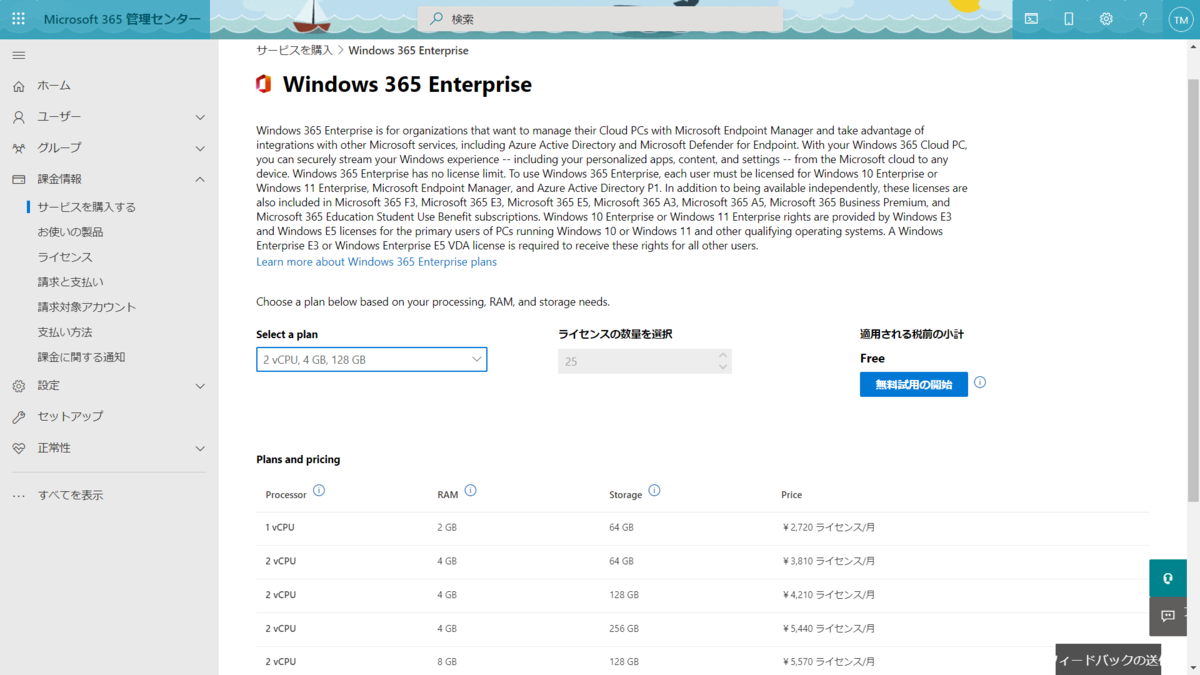
Task: Click the 2 GB RAM cell
Action: [446, 527]
